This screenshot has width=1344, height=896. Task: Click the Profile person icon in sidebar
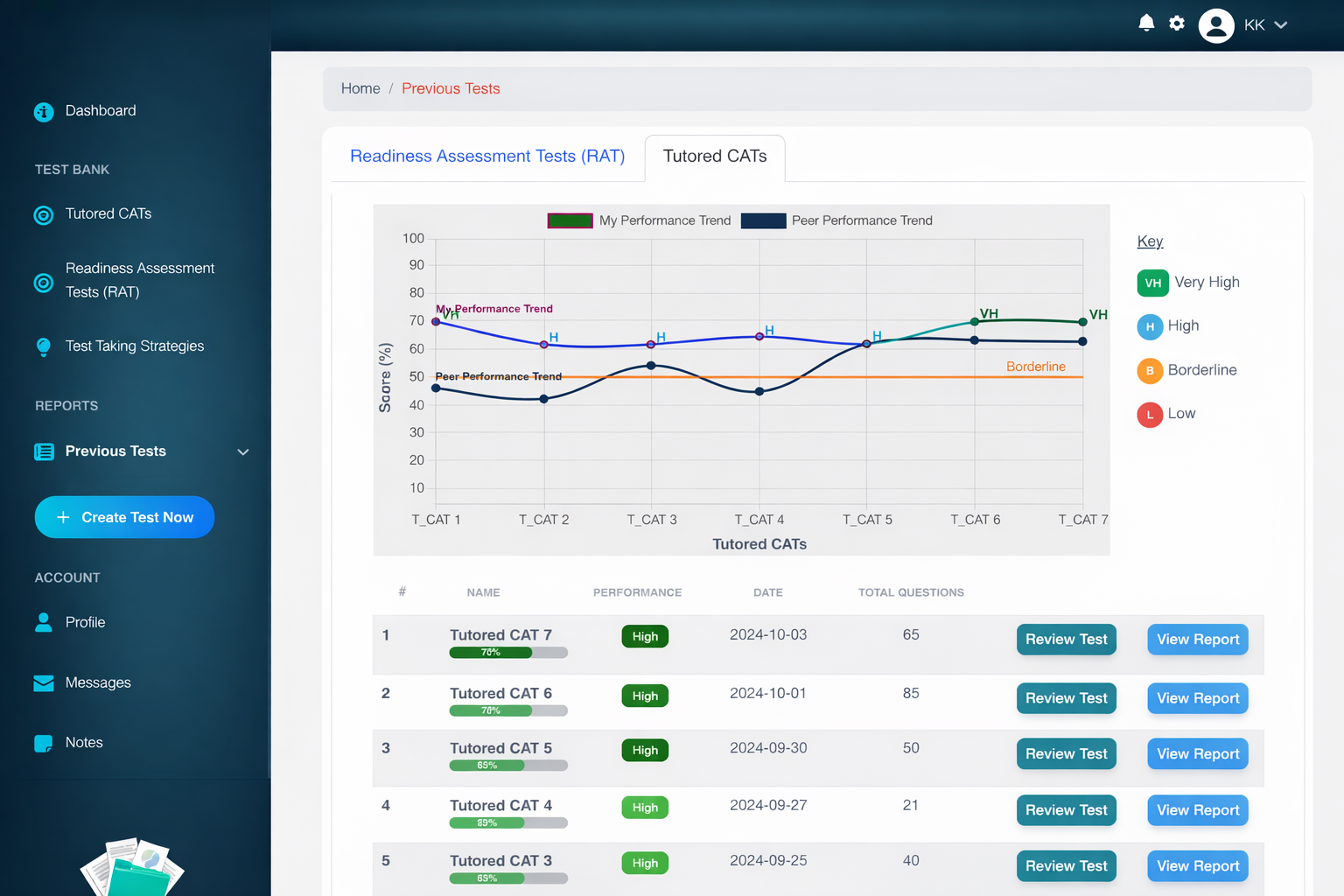(x=44, y=622)
